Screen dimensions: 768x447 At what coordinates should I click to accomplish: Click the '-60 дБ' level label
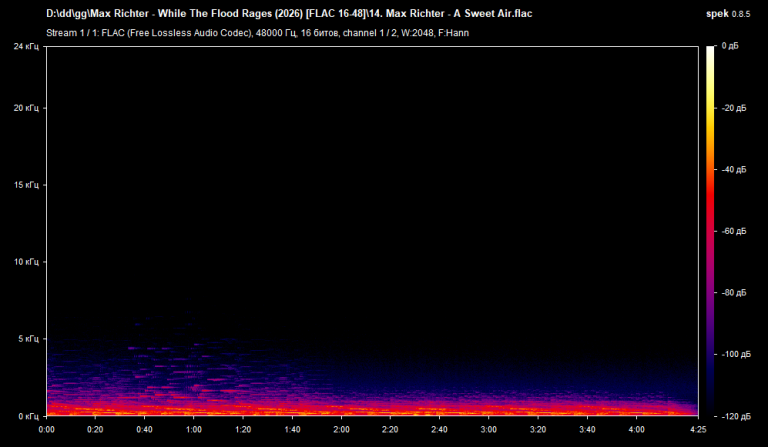(x=734, y=231)
